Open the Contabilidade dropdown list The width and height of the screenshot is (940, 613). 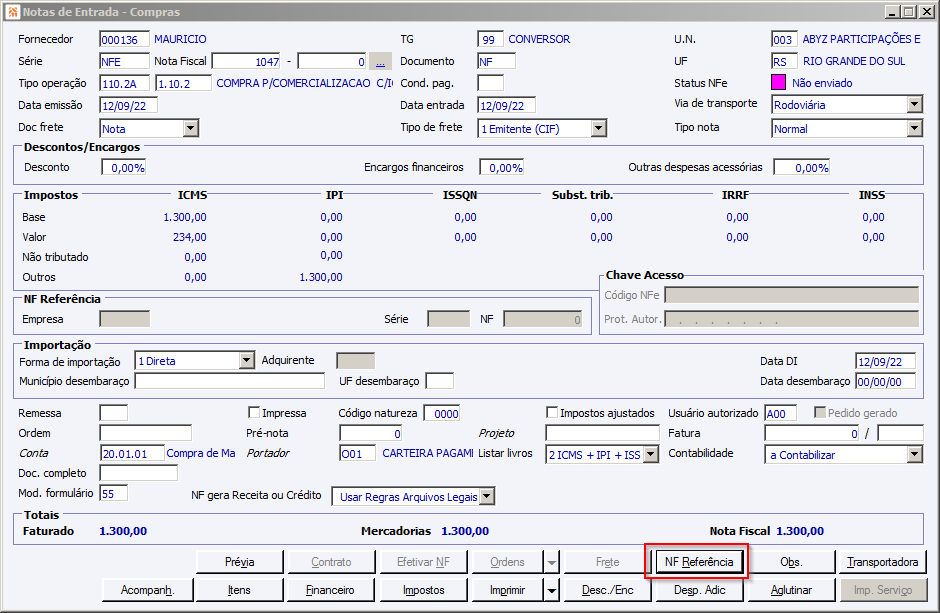pyautogui.click(x=914, y=455)
